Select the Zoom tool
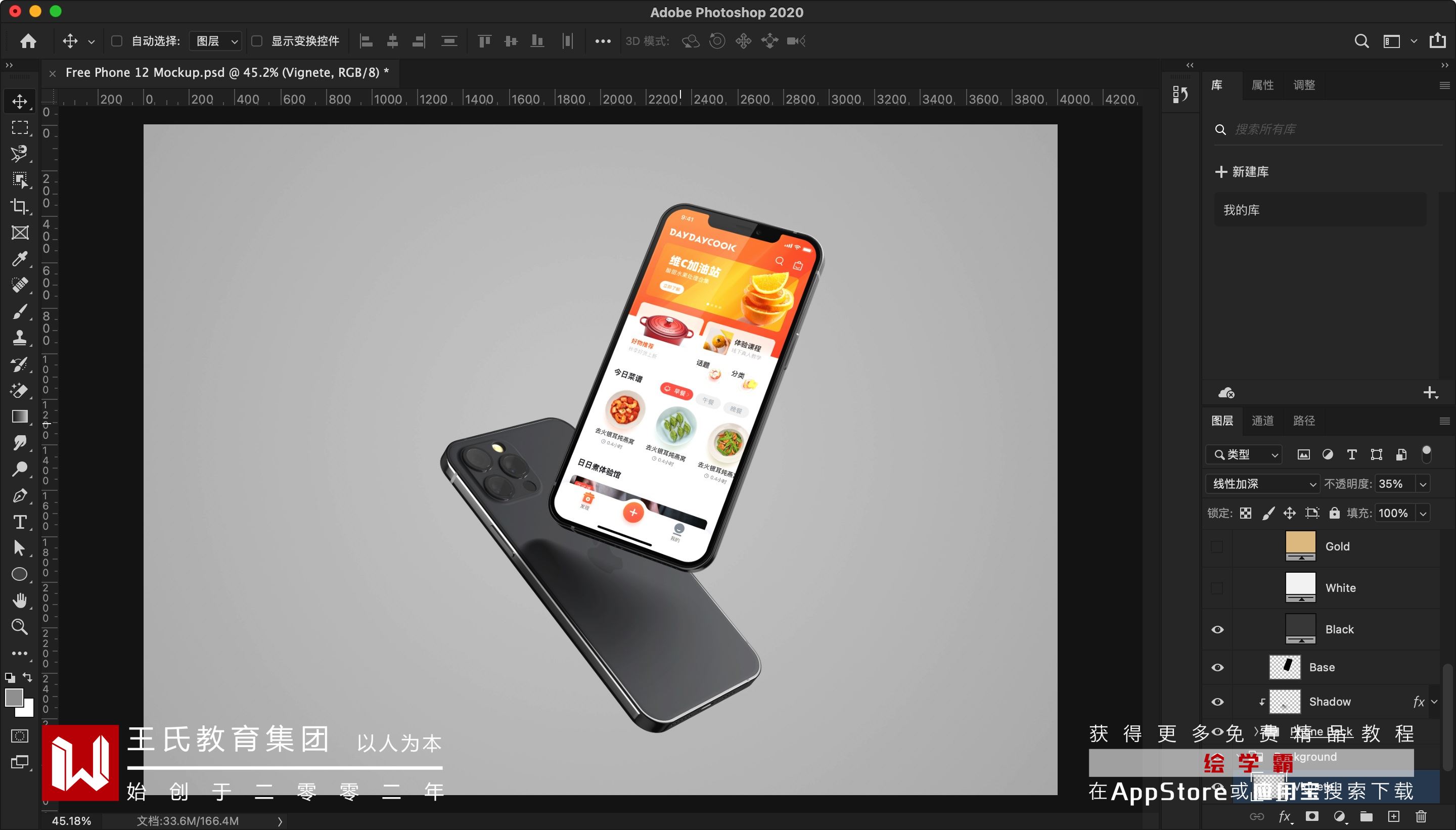 coord(20,626)
